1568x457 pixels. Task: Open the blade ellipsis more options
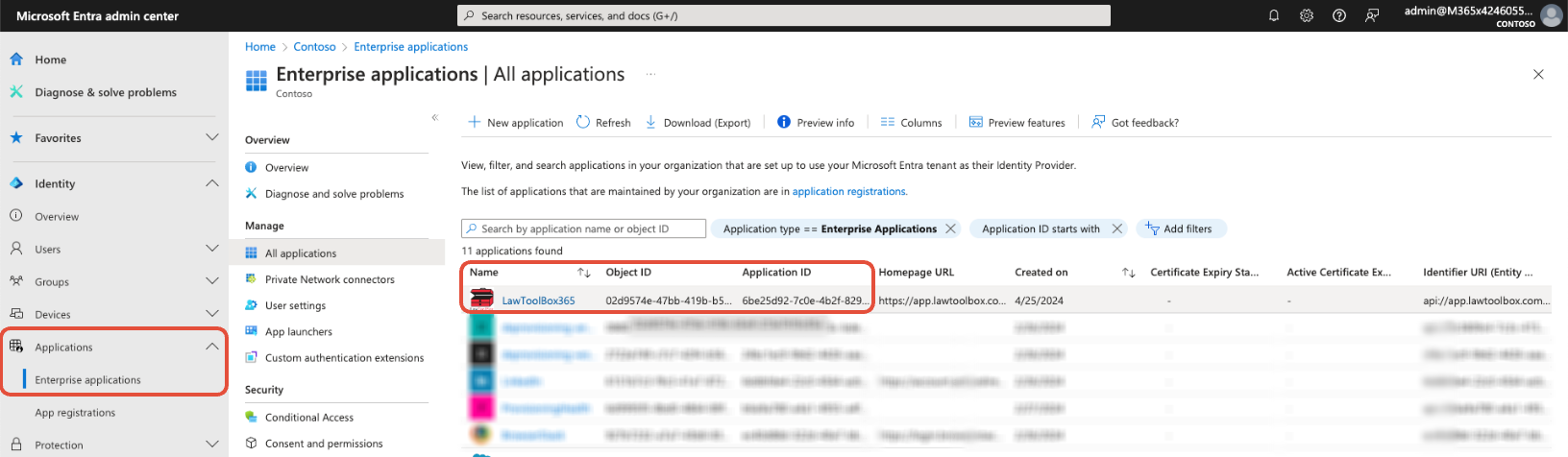650,74
